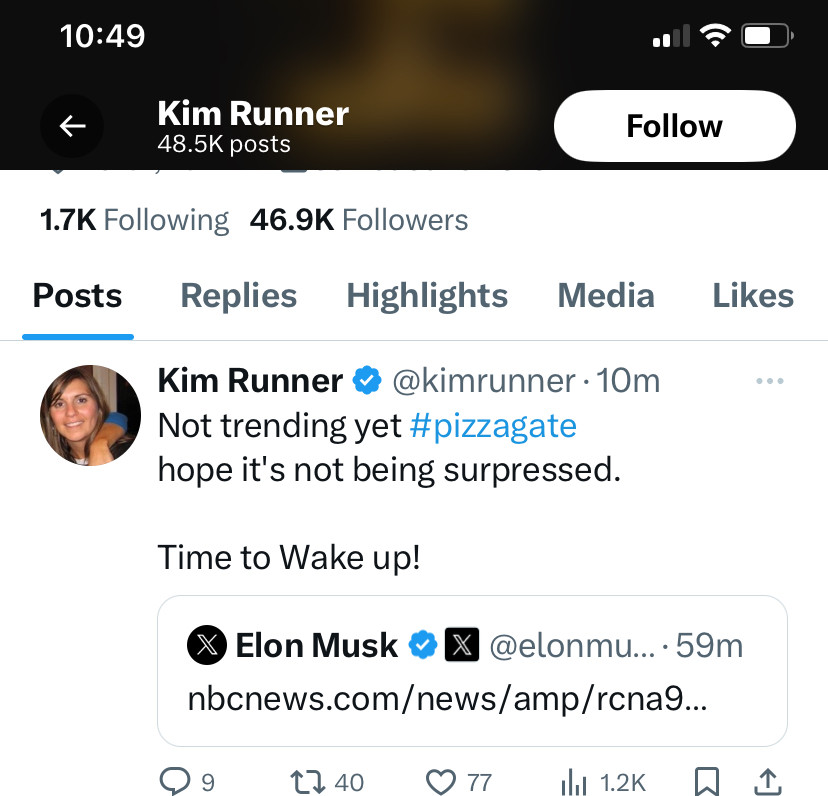828x796 pixels.
Task: Switch to the Highlights tab
Action: point(427,296)
